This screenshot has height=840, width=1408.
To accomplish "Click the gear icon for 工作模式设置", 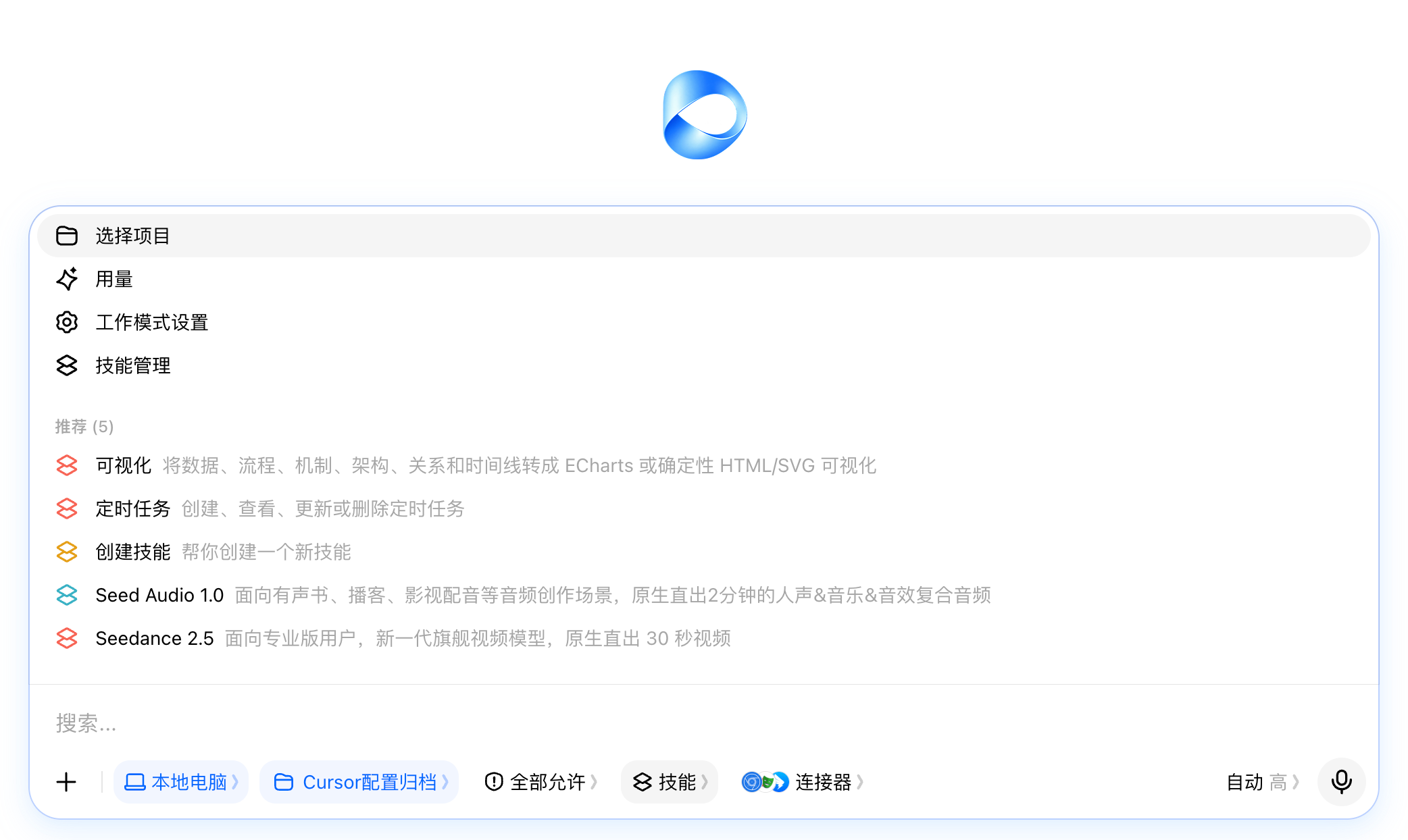I will (67, 322).
